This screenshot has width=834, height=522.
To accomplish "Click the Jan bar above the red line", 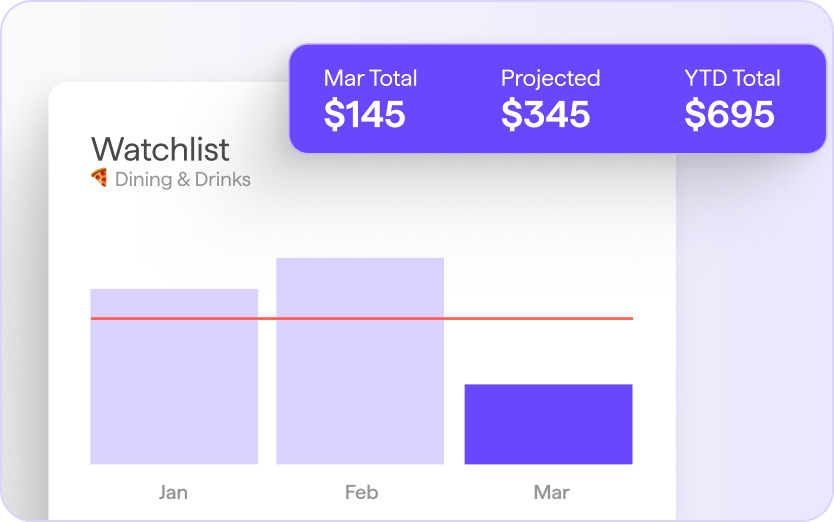I will pyautogui.click(x=174, y=303).
